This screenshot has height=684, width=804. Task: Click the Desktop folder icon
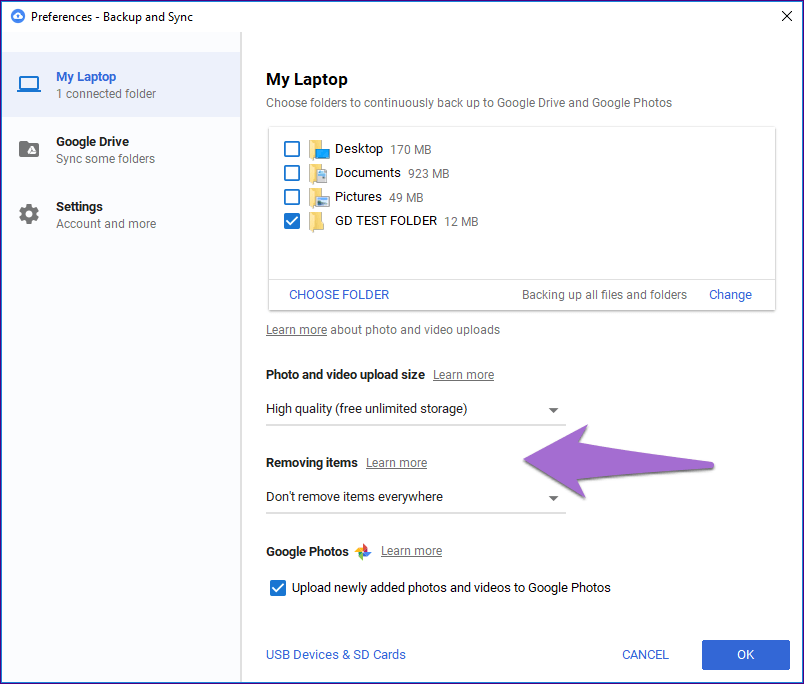pos(318,150)
